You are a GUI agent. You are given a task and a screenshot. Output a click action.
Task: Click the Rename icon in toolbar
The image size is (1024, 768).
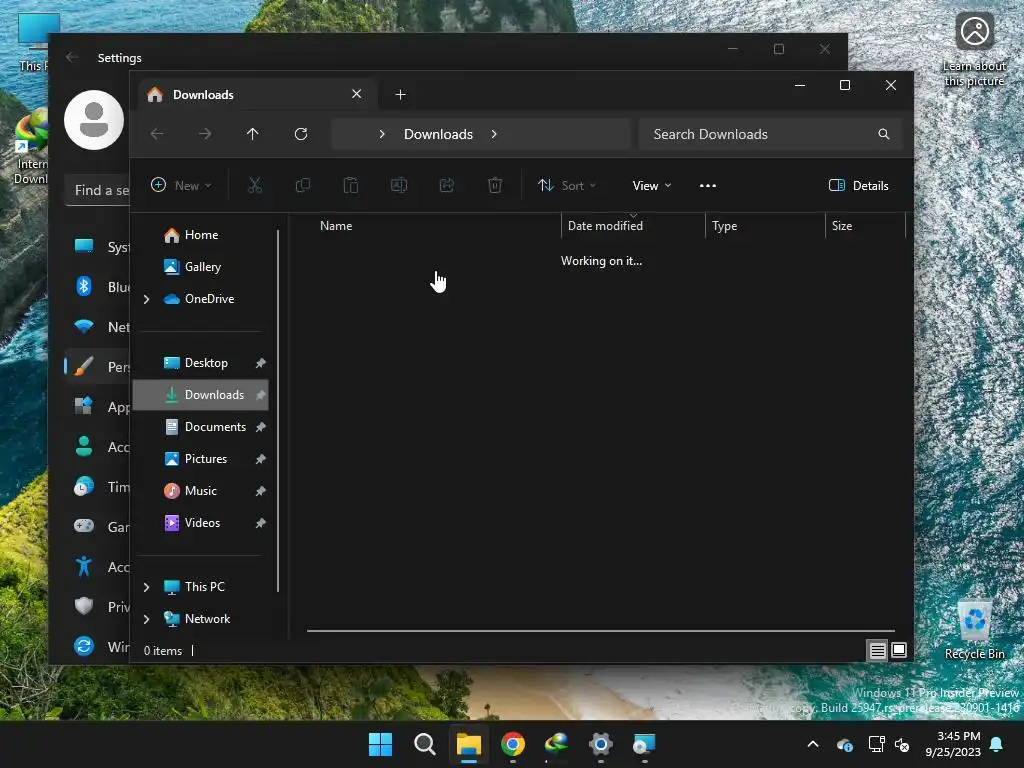(x=399, y=185)
